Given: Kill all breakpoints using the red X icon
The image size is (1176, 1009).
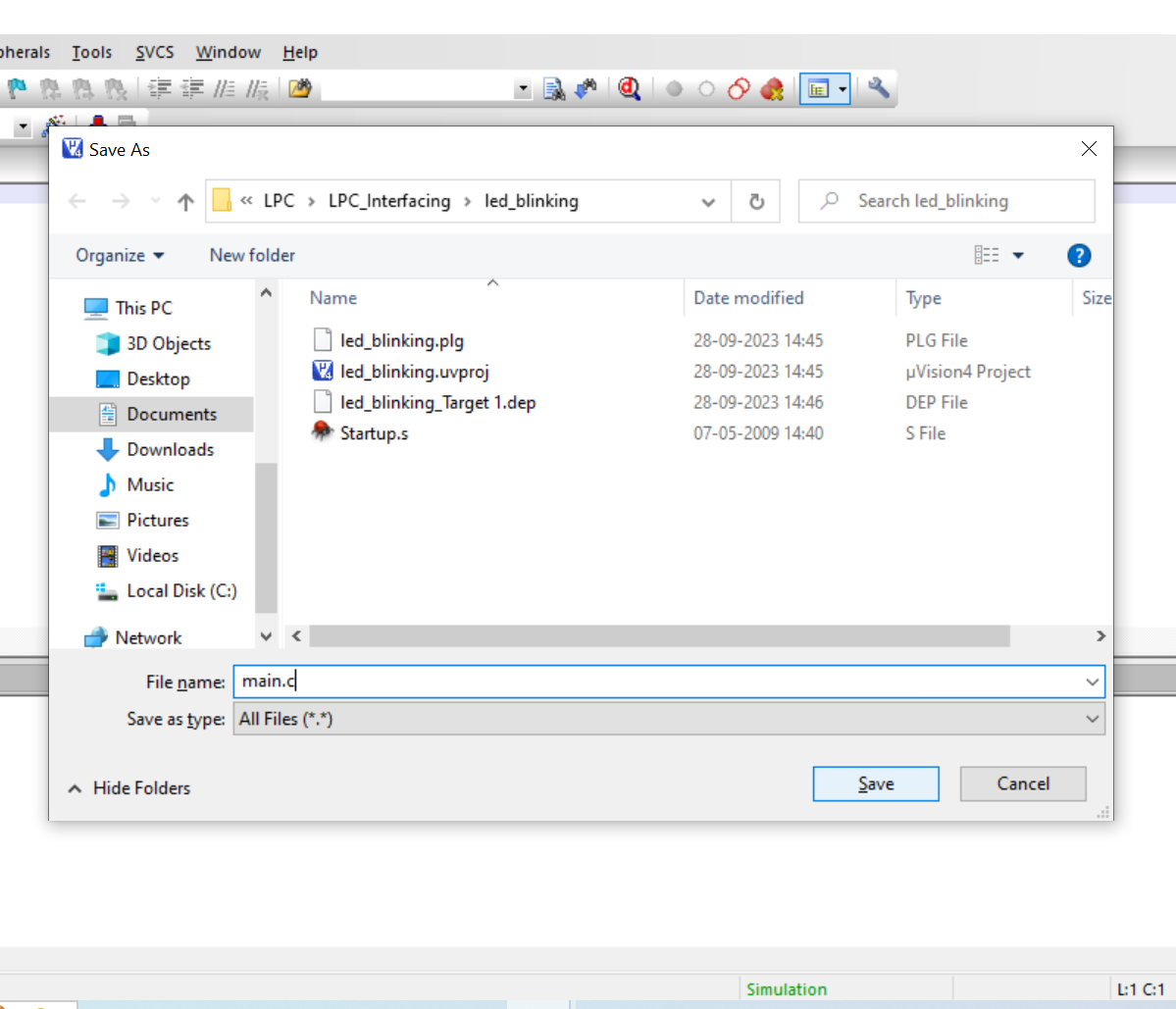Looking at the screenshot, I should click(772, 88).
